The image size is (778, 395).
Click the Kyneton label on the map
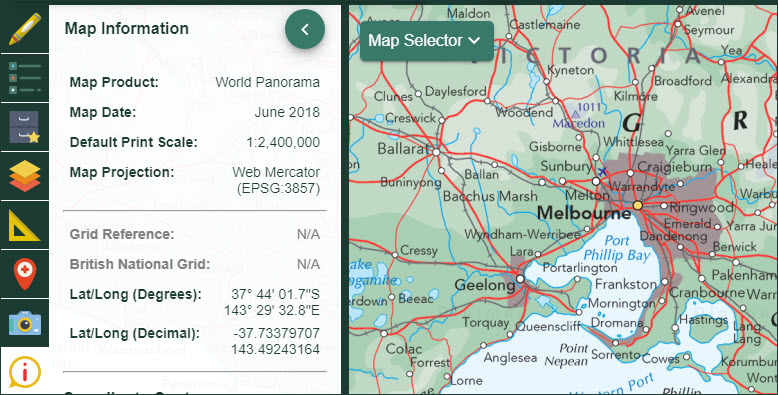point(571,70)
